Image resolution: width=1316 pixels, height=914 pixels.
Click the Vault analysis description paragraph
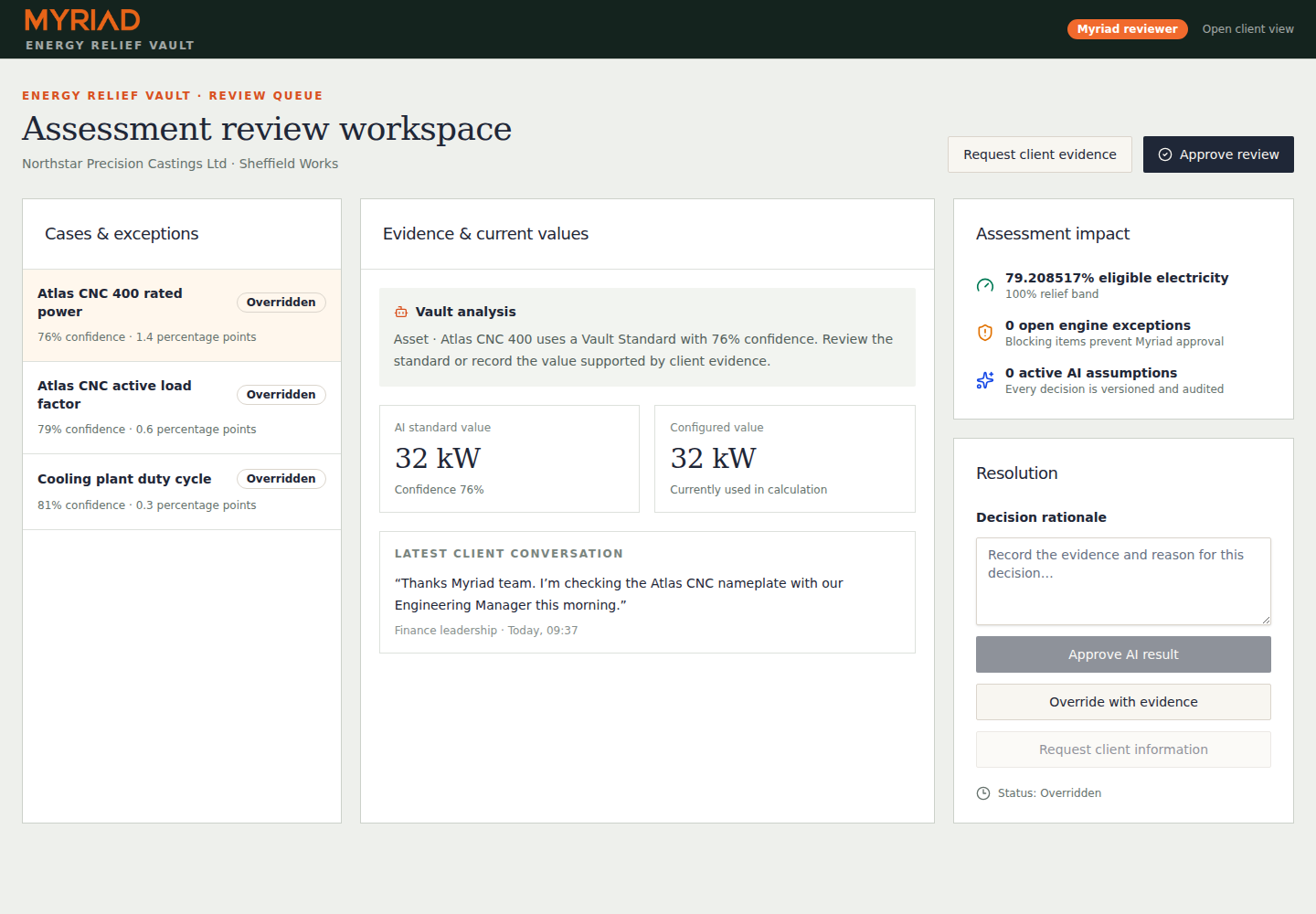click(643, 350)
